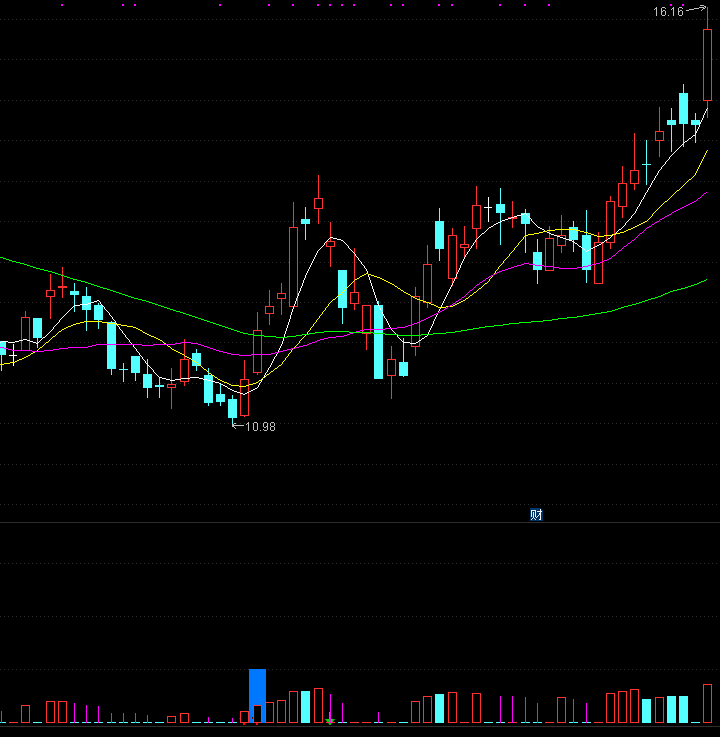
Task: Select the largest cyan candlestick in mid-chart
Action: pyautogui.click(x=378, y=342)
